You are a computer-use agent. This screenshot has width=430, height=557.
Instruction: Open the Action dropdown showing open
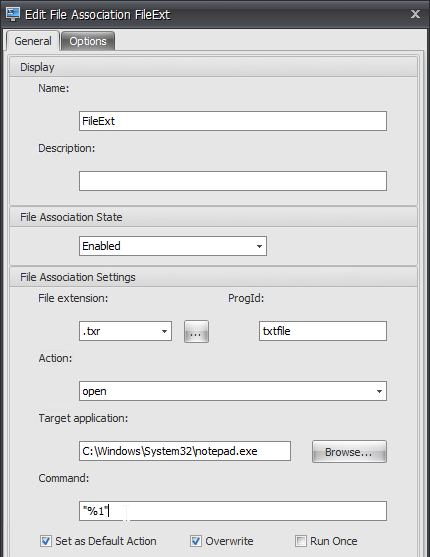tap(233, 391)
